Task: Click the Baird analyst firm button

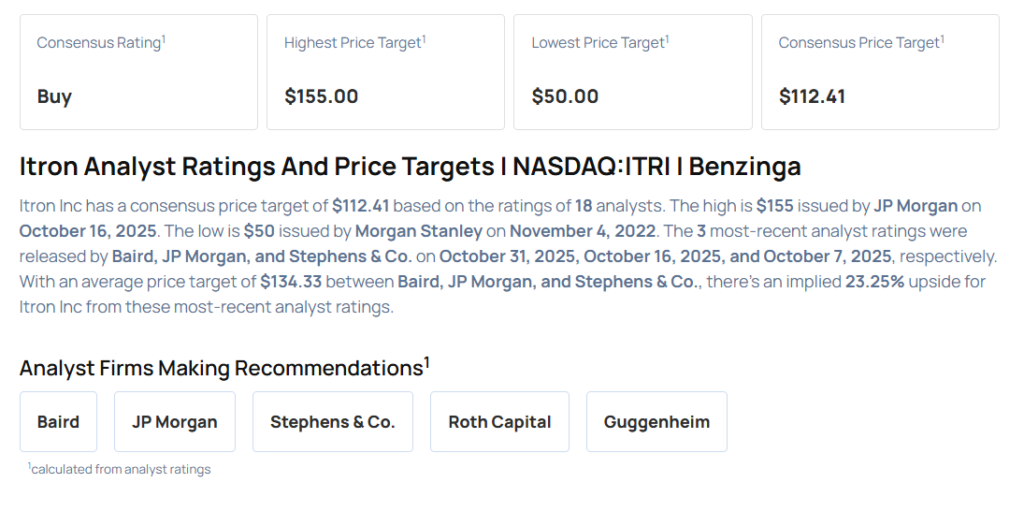Action: coord(58,421)
